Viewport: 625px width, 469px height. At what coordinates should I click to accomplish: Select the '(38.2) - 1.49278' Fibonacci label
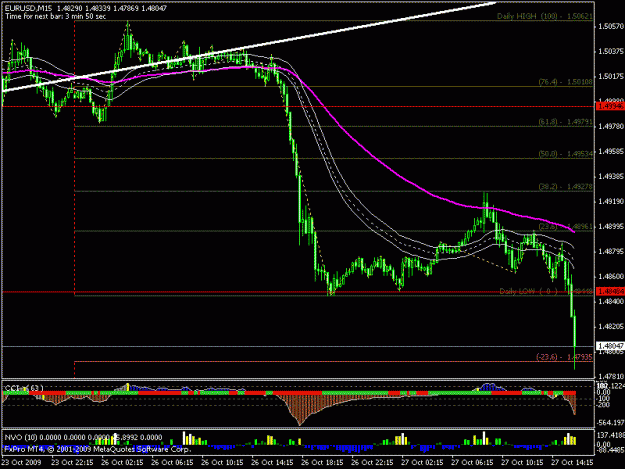[566, 186]
